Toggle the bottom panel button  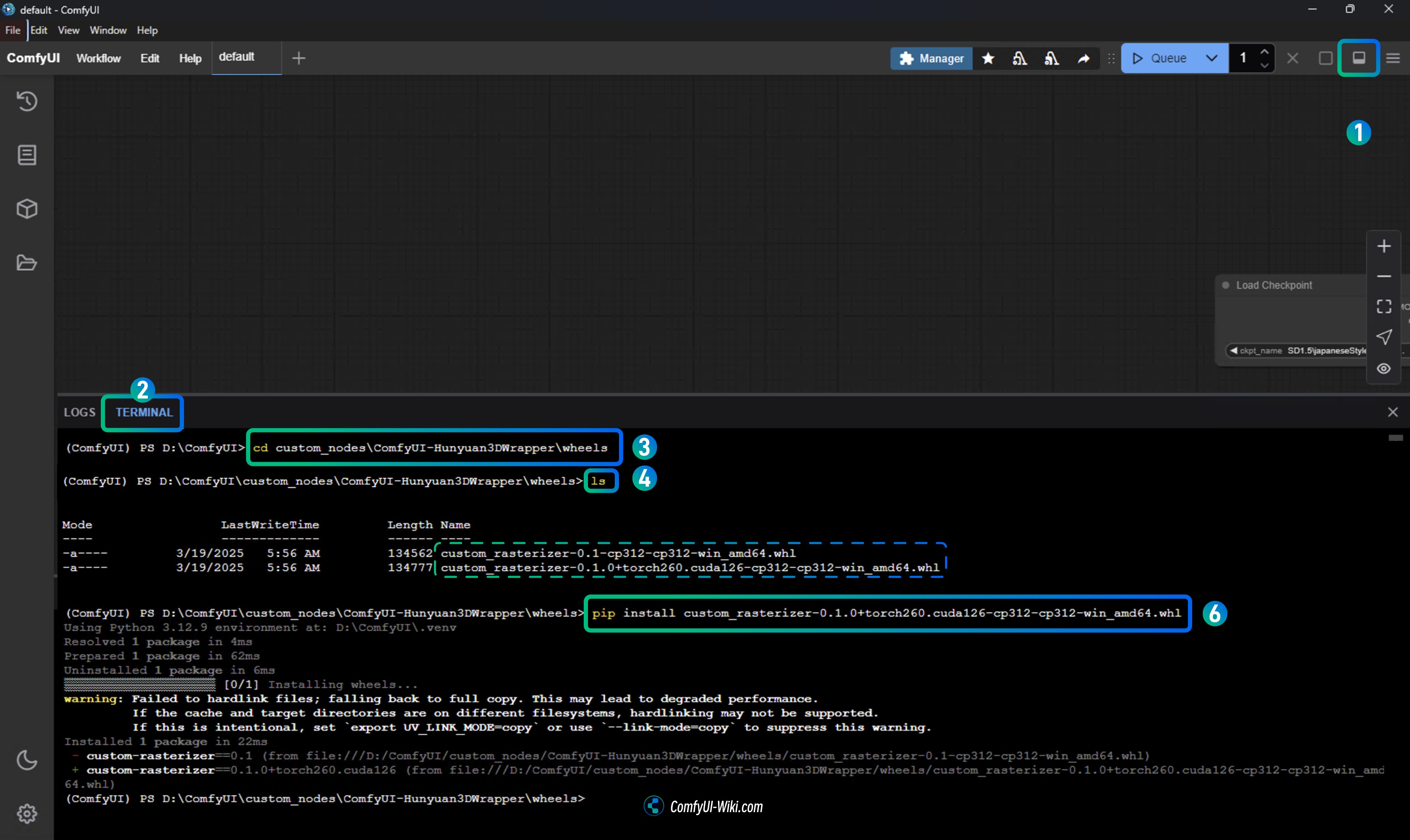coord(1359,58)
